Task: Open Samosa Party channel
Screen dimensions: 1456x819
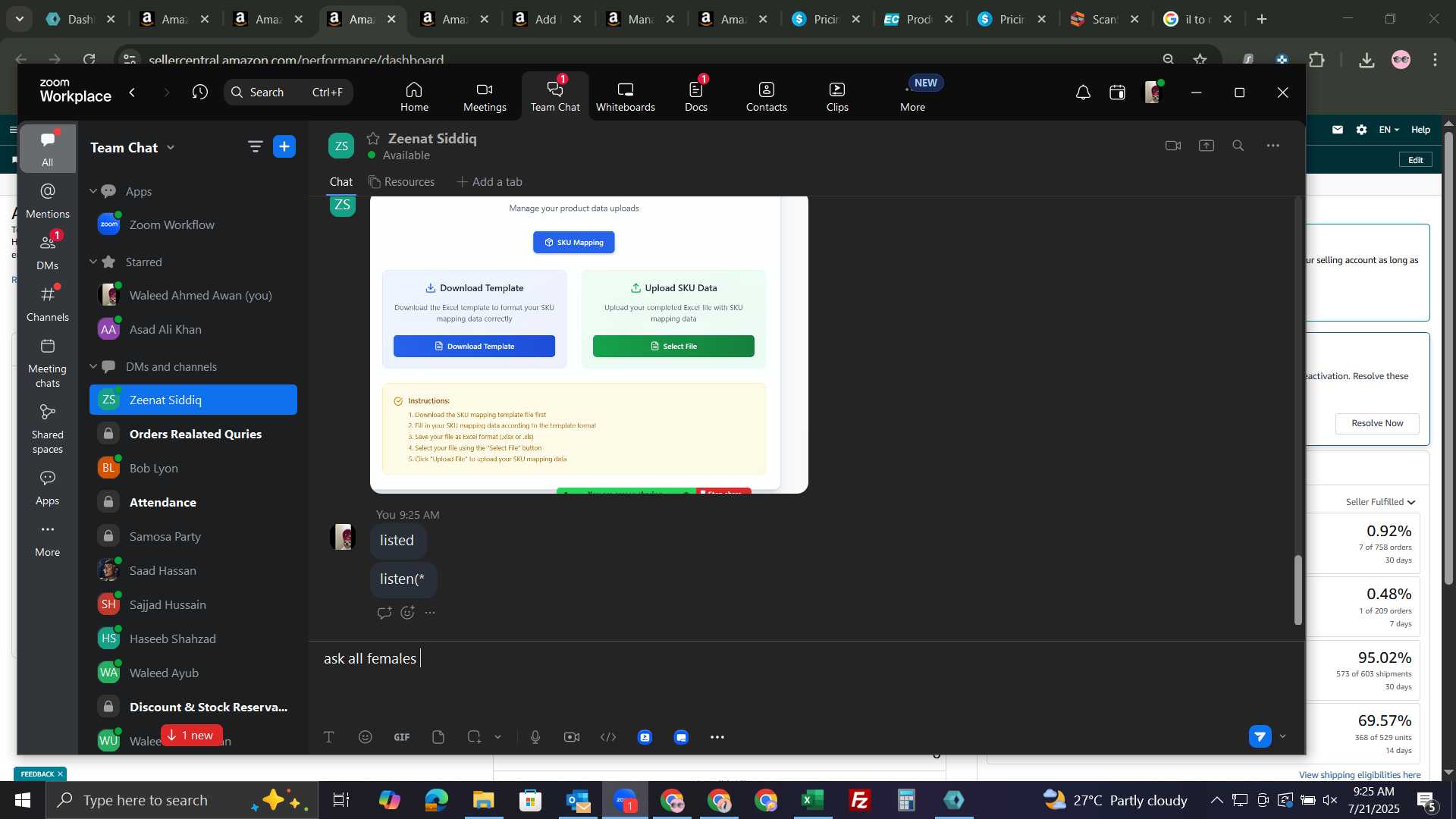Action: pos(193,536)
